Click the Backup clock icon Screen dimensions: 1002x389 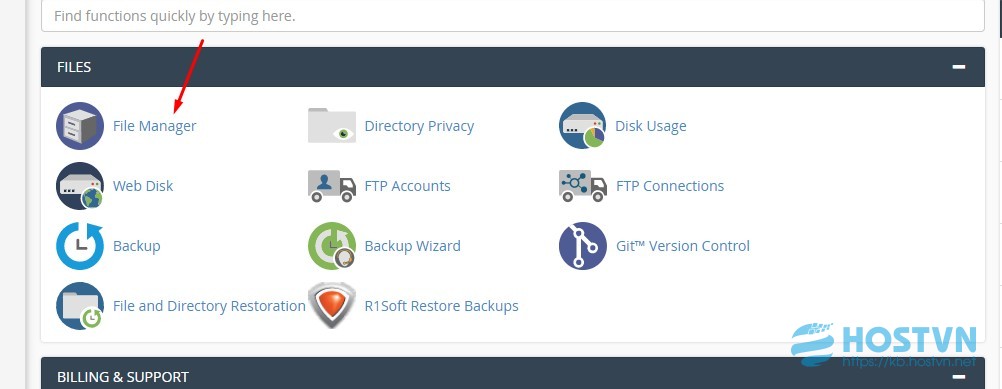(x=80, y=246)
